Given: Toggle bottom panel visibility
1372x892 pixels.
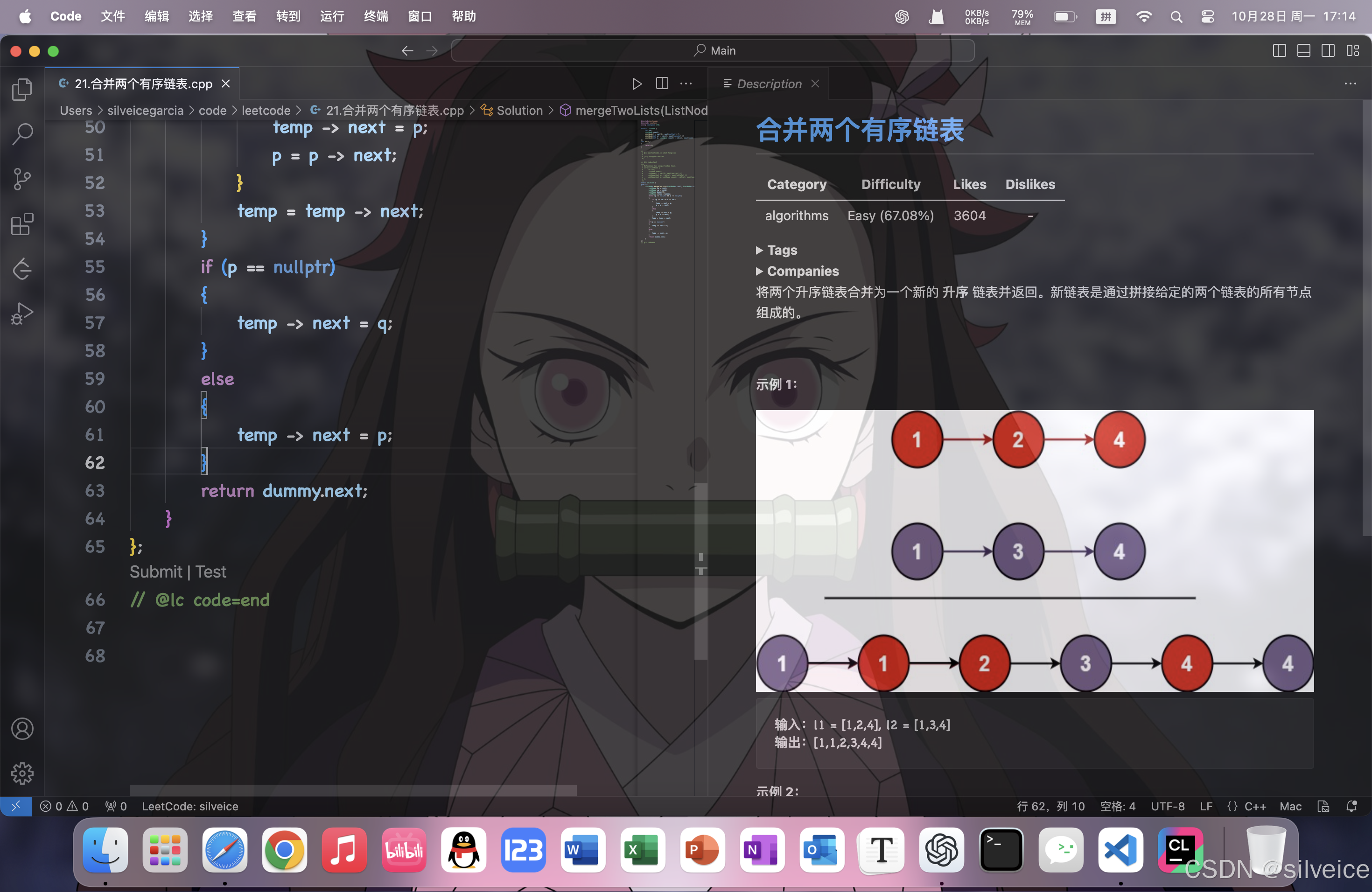Looking at the screenshot, I should coord(1303,51).
